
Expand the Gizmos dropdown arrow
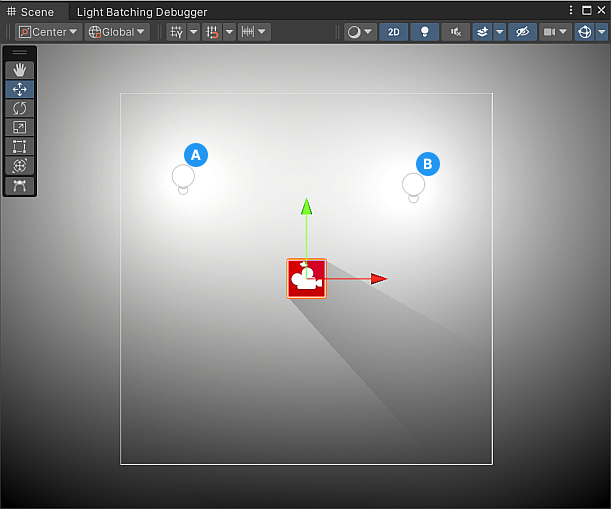[x=602, y=32]
